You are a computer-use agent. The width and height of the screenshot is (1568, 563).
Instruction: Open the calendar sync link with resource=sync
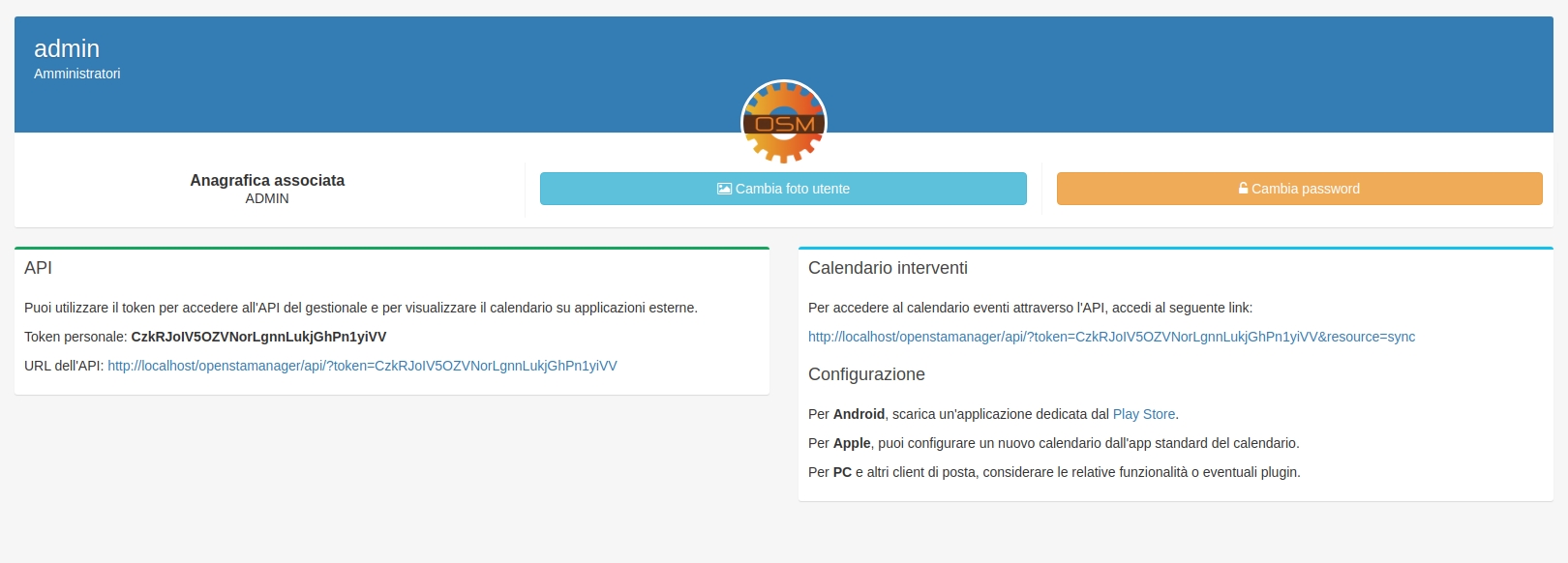tap(1111, 337)
